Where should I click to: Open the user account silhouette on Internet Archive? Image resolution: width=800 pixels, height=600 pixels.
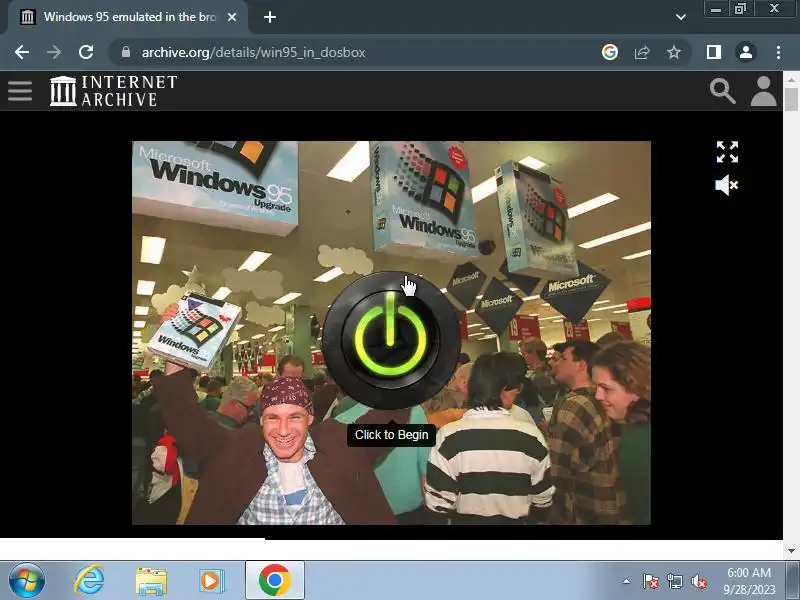[763, 91]
